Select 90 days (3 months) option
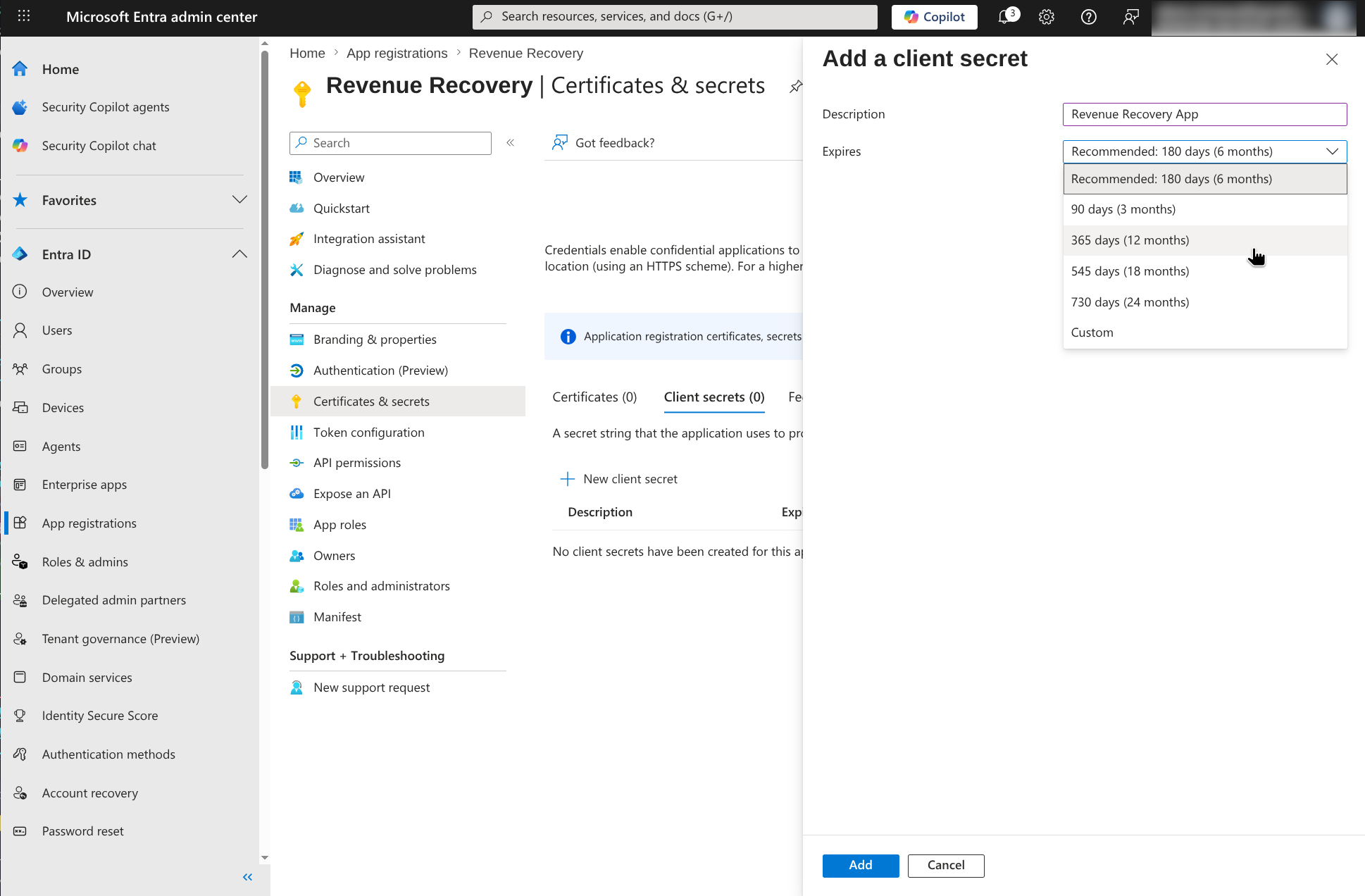1365x896 pixels. pos(1204,209)
